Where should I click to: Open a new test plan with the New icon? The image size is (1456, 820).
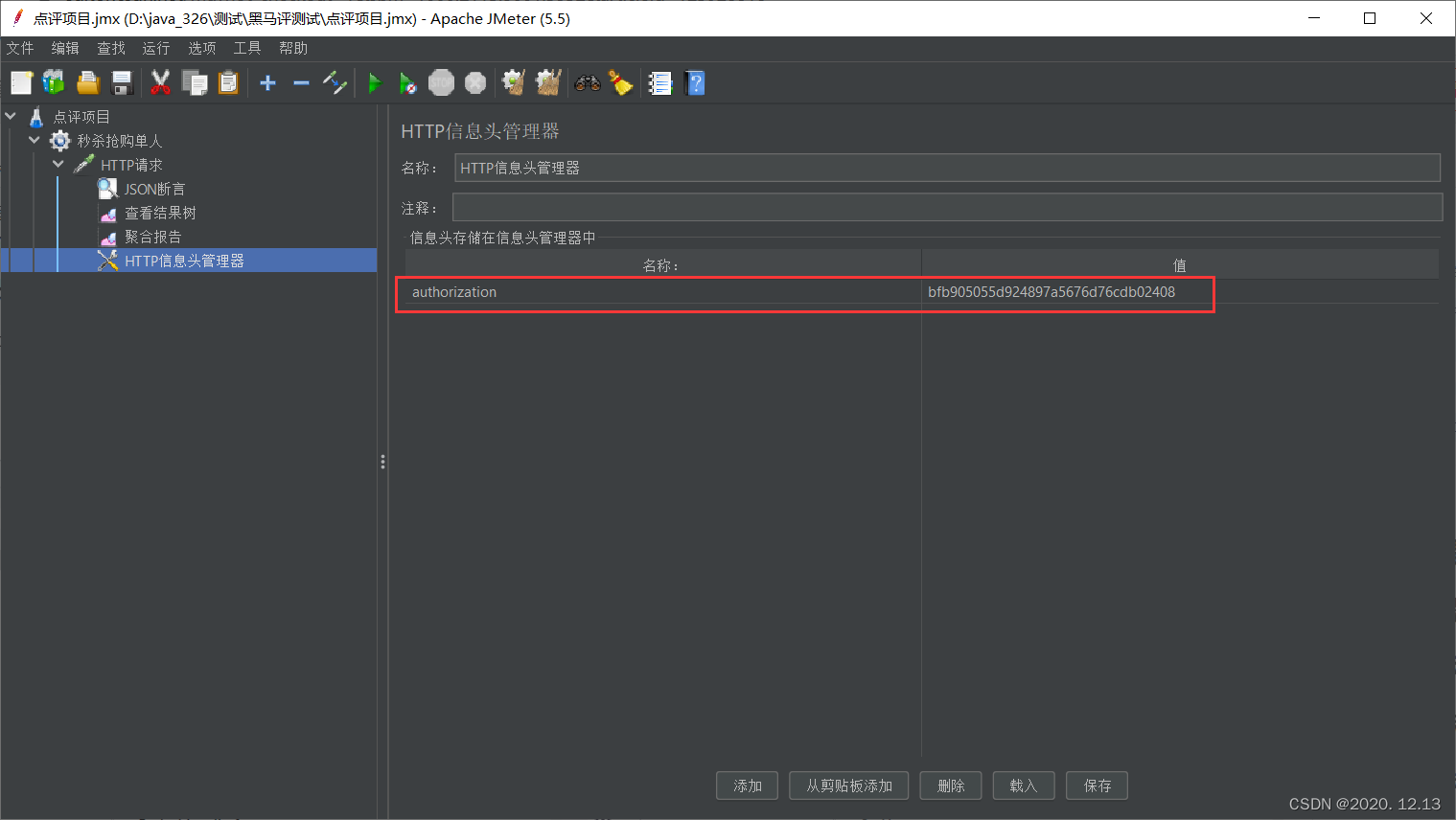tap(21, 82)
